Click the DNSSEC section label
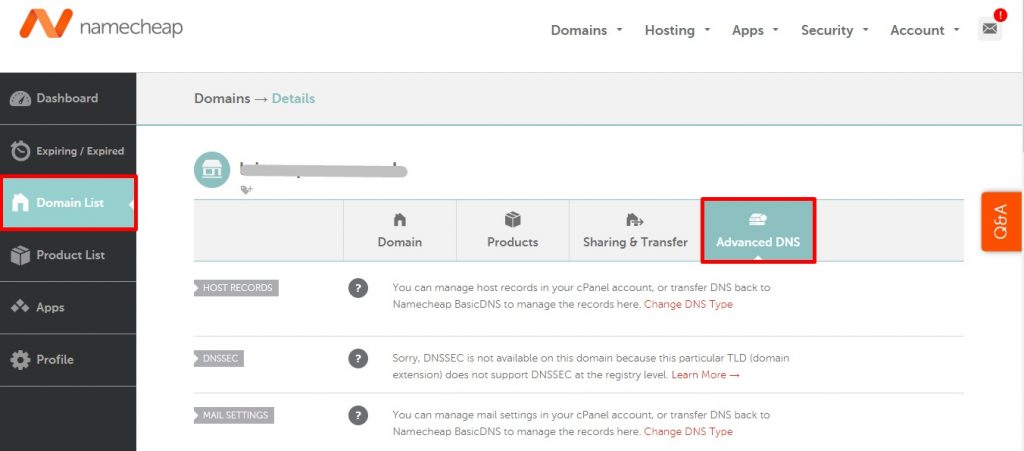The width and height of the screenshot is (1024, 451). pos(219,358)
